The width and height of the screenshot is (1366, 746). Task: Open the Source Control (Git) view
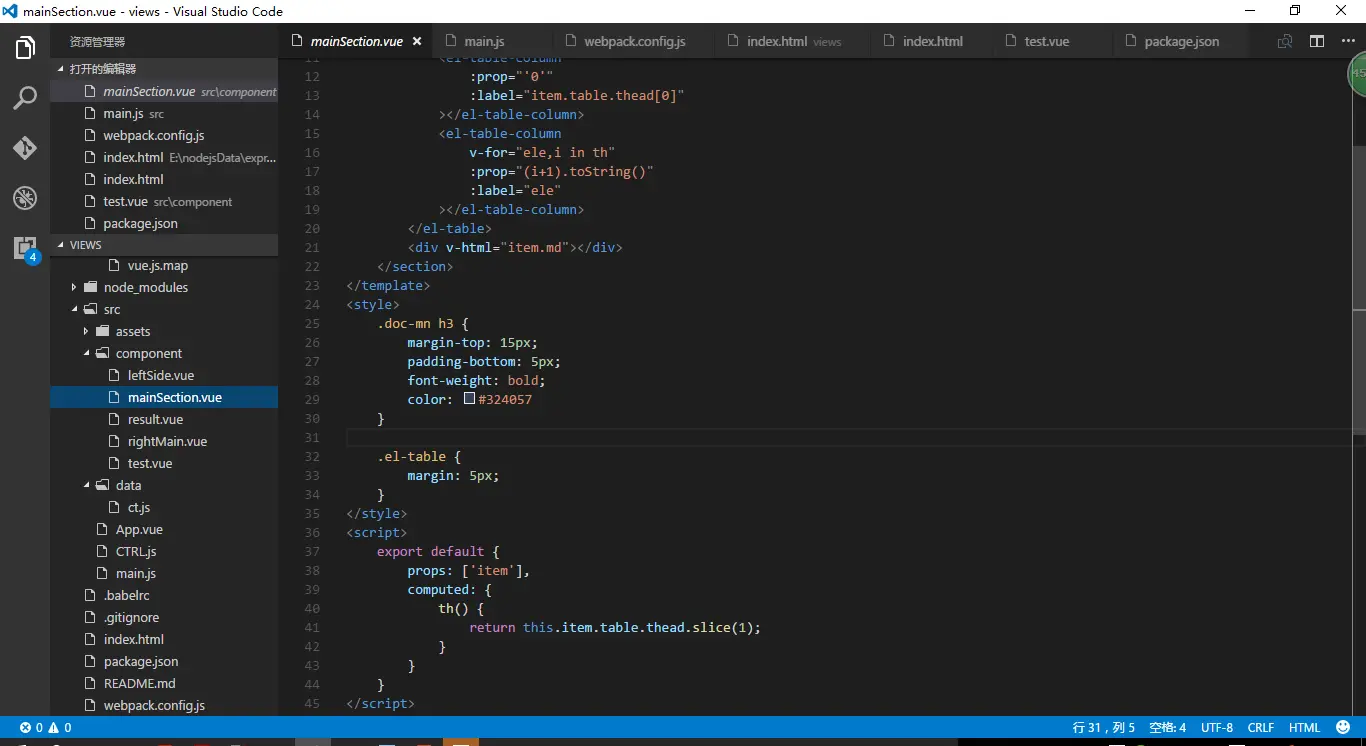click(25, 148)
